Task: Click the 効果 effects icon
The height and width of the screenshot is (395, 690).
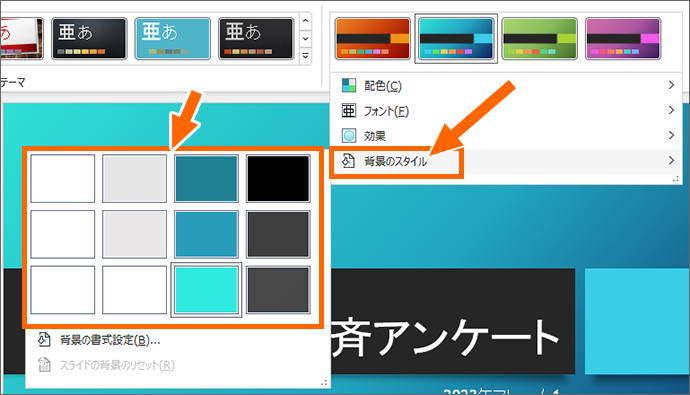Action: tap(349, 135)
